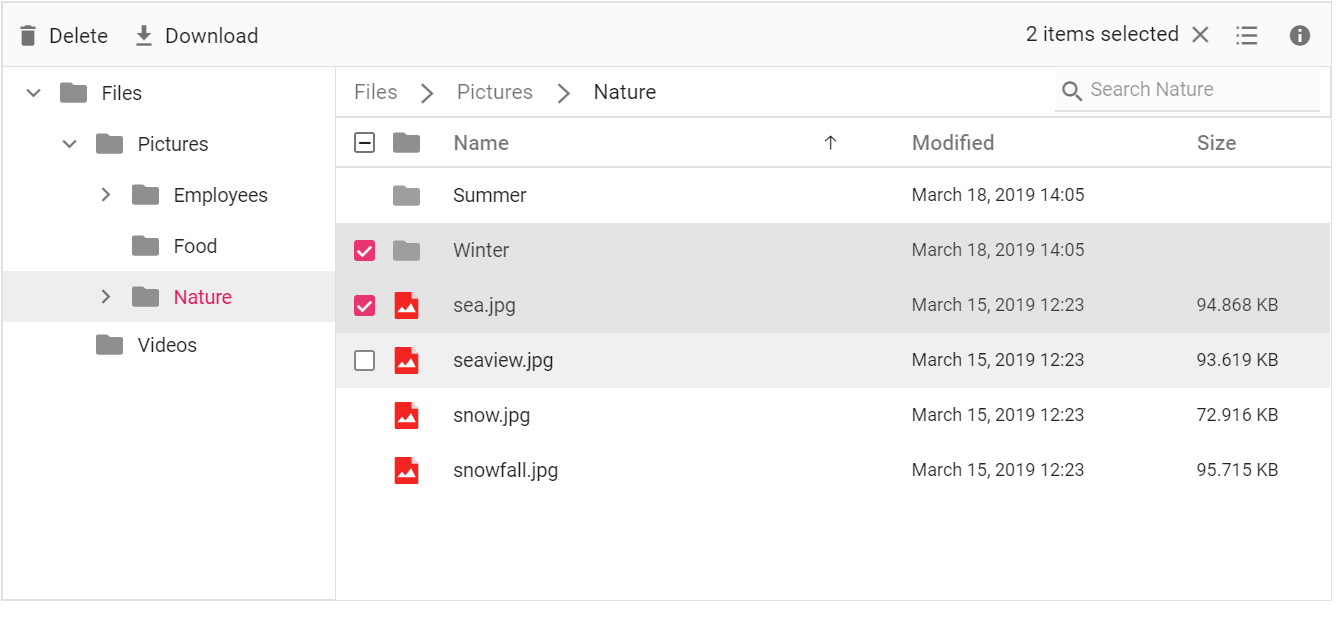Click the '2 items selected' status text

point(1102,35)
